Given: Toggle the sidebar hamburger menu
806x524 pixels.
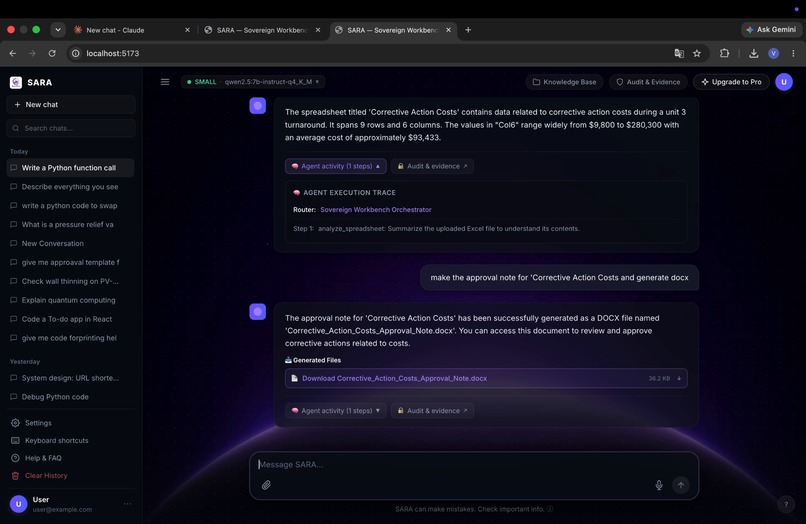Looking at the screenshot, I should point(165,82).
